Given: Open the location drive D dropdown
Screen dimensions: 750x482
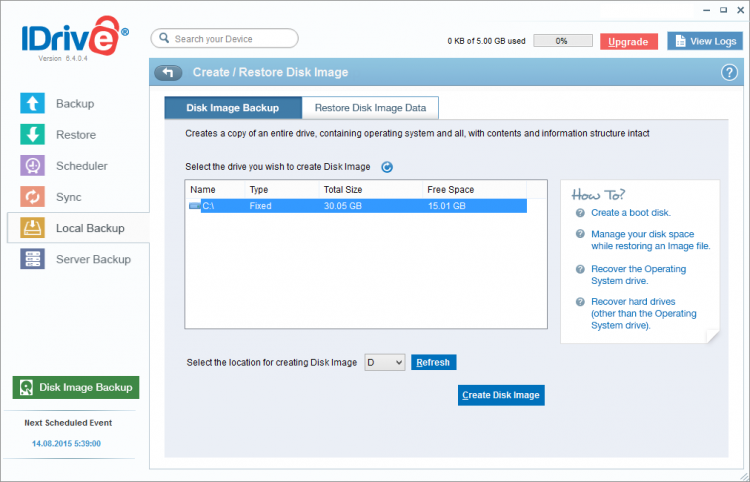Looking at the screenshot, I should [x=385, y=362].
